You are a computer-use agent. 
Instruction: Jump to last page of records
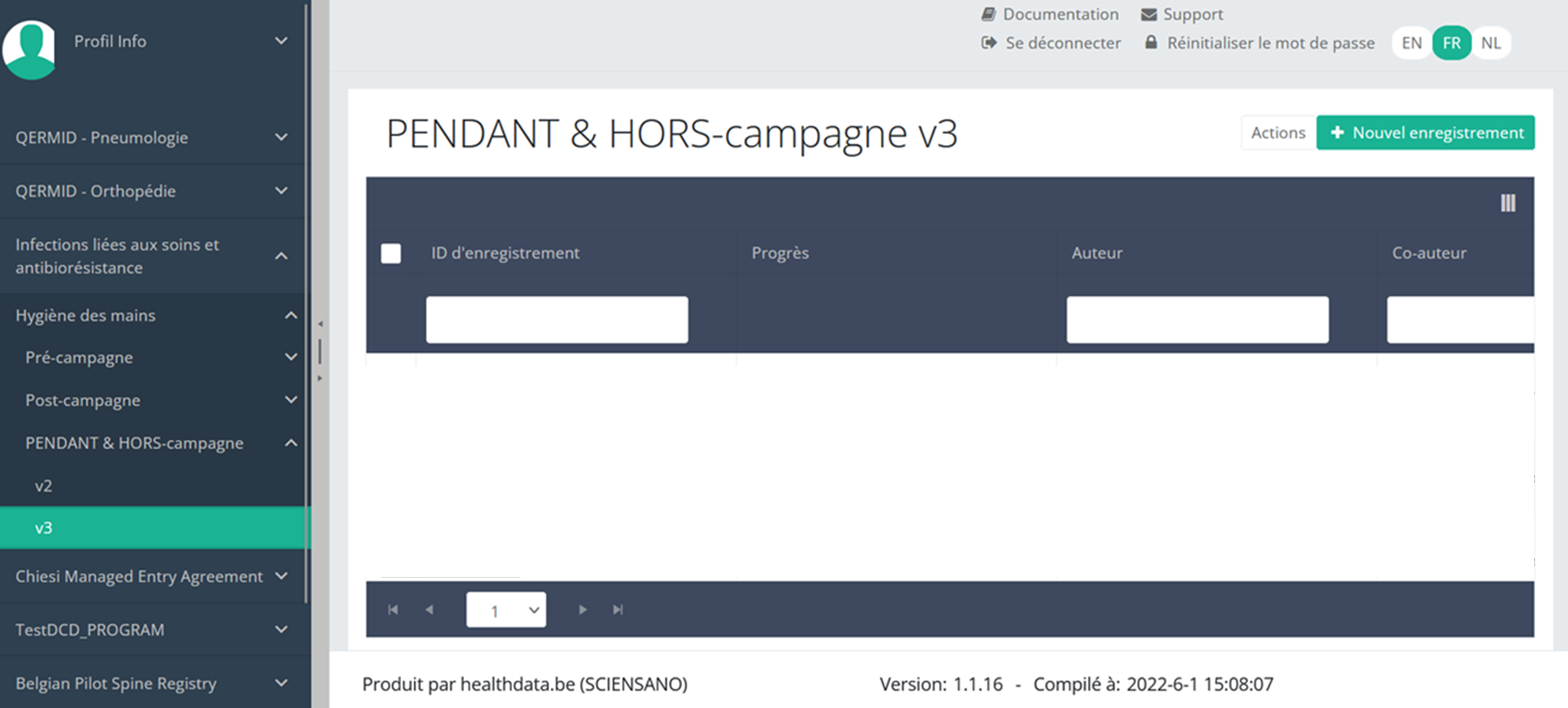[x=618, y=609]
